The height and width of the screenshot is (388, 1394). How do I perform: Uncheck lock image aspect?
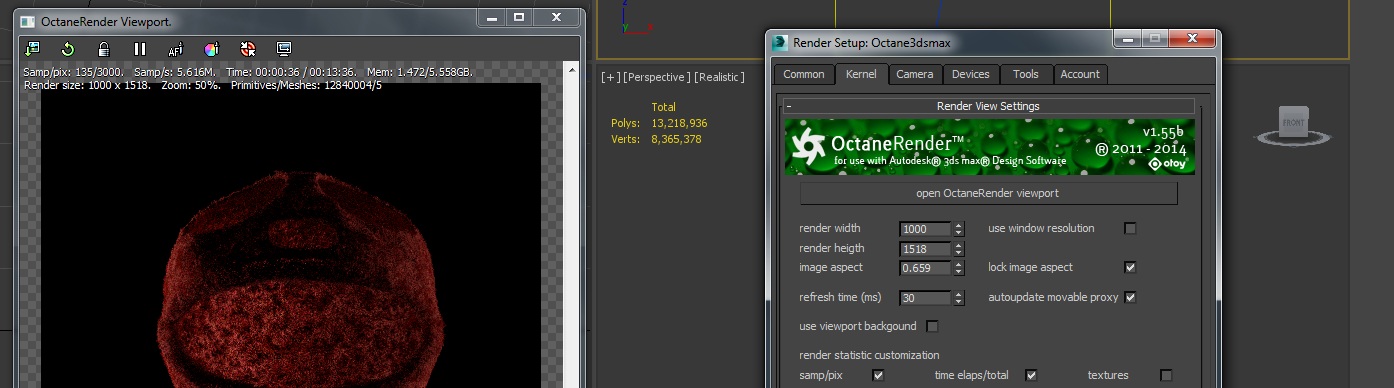(x=1130, y=267)
